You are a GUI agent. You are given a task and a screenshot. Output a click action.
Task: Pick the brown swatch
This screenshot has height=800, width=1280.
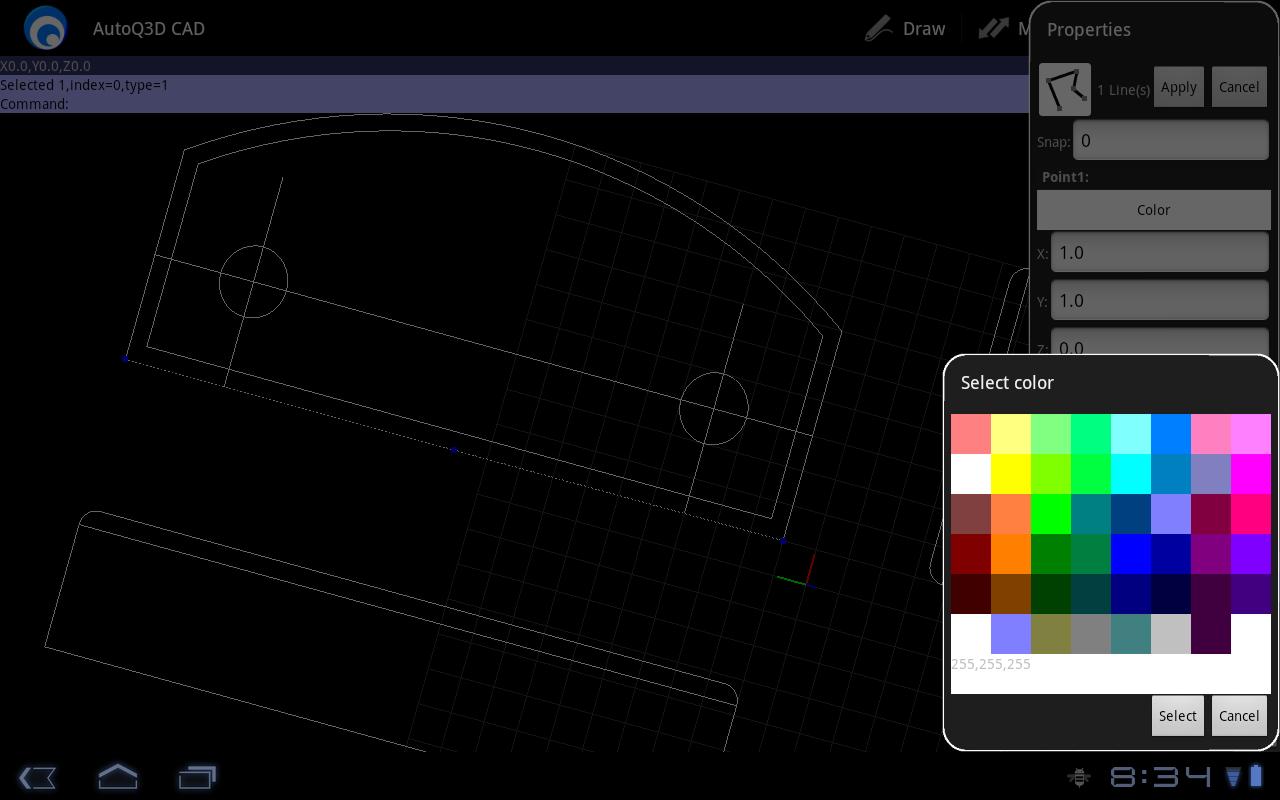[x=1011, y=594]
